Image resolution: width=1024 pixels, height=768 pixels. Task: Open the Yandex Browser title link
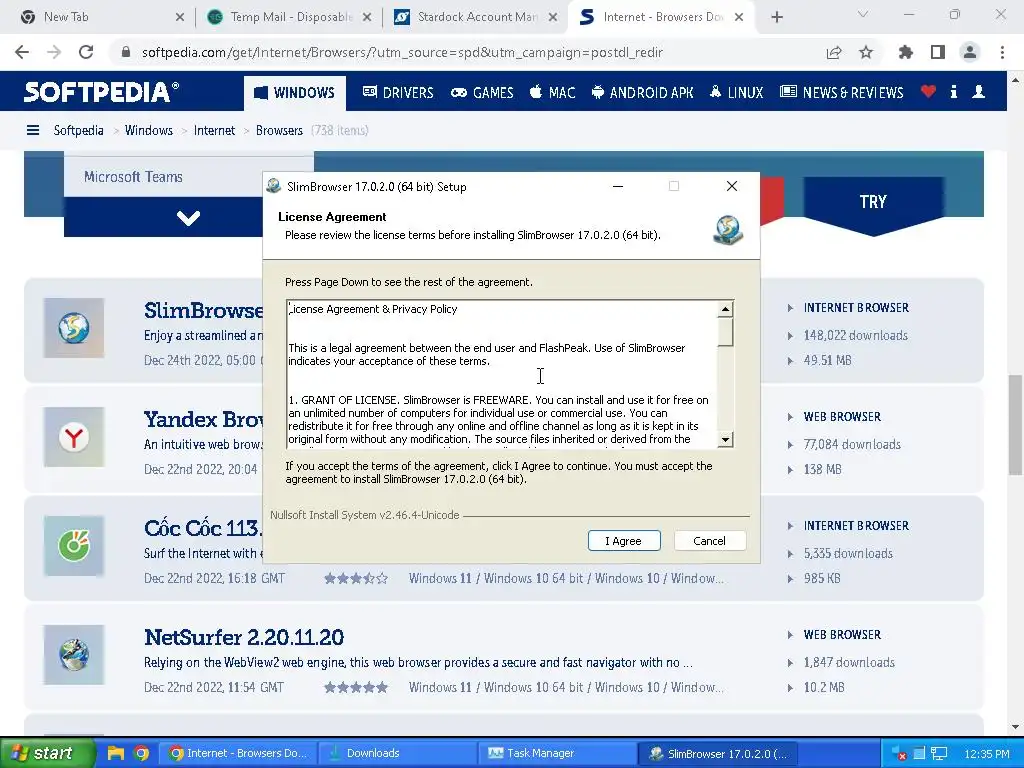(204, 419)
